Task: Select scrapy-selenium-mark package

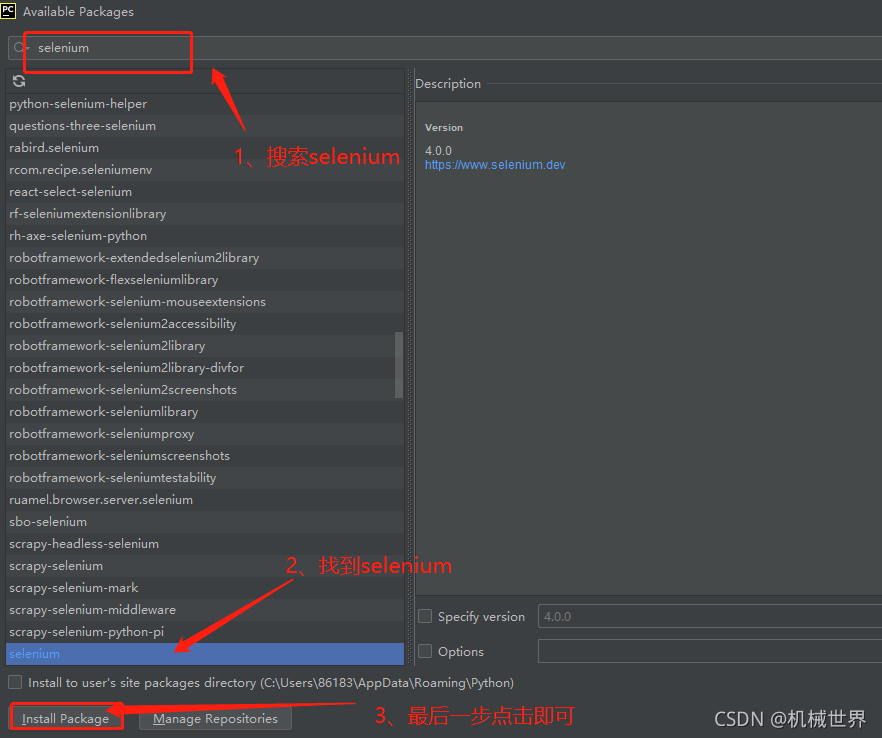Action: [x=205, y=587]
